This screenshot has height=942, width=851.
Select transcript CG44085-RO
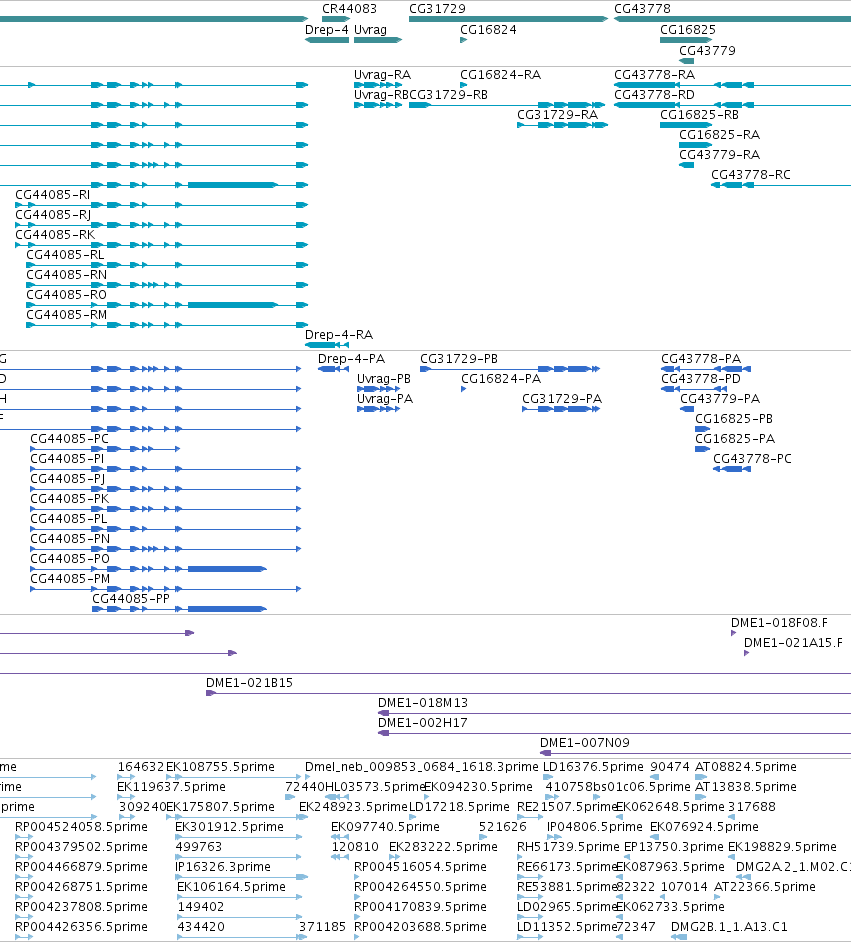66,295
